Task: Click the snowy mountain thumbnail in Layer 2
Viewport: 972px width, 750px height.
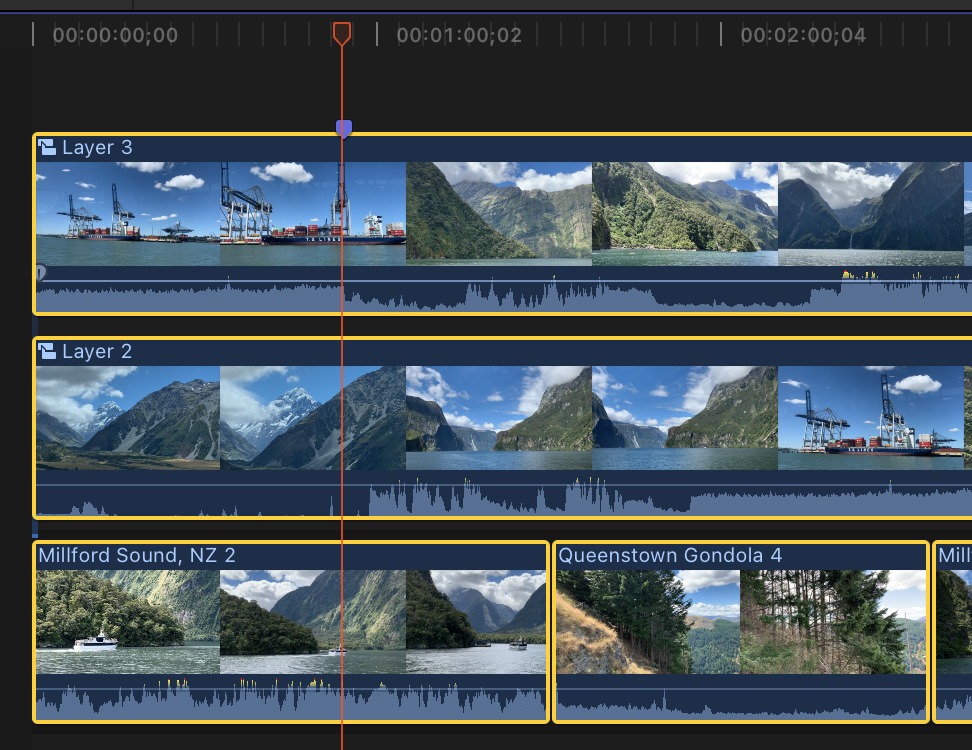Action: click(x=127, y=417)
